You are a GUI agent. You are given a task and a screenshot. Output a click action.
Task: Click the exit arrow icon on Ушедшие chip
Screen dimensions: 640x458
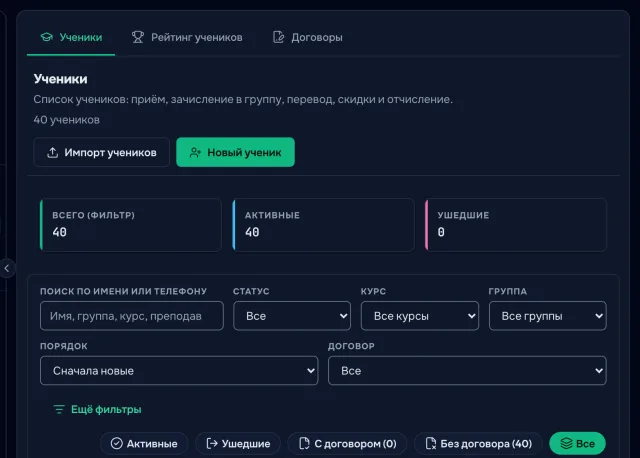[212, 444]
